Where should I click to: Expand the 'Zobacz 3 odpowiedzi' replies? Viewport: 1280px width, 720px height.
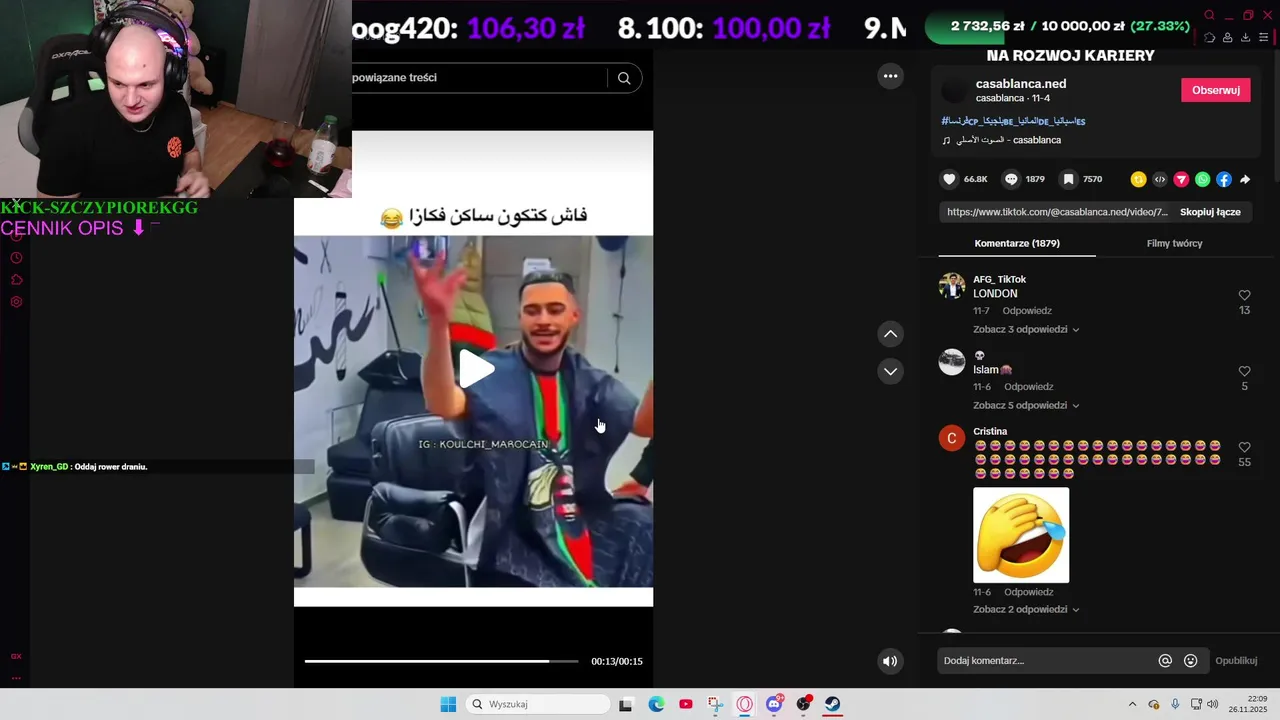1026,329
